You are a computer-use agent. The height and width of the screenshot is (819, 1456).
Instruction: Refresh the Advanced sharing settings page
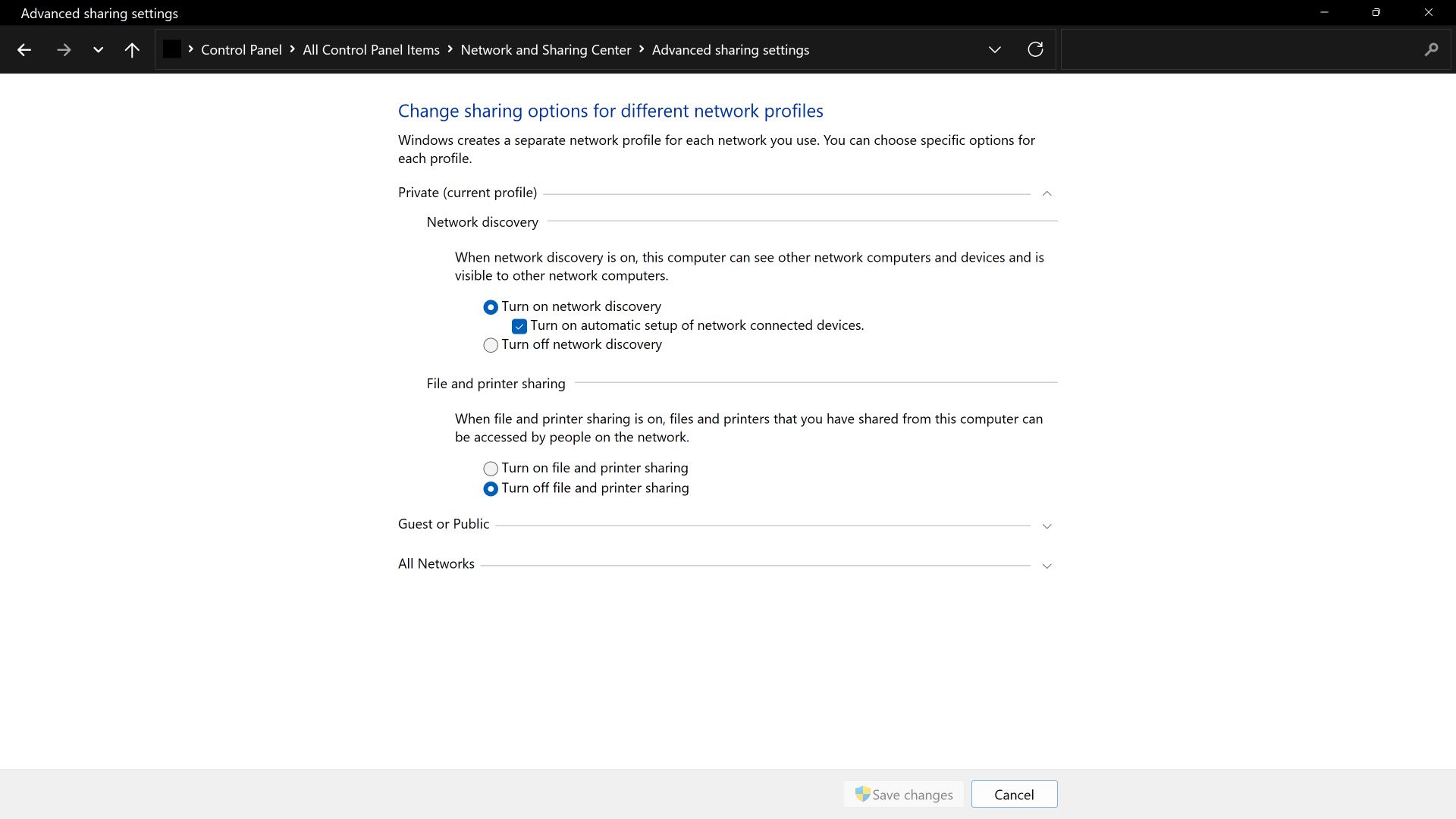tap(1035, 49)
